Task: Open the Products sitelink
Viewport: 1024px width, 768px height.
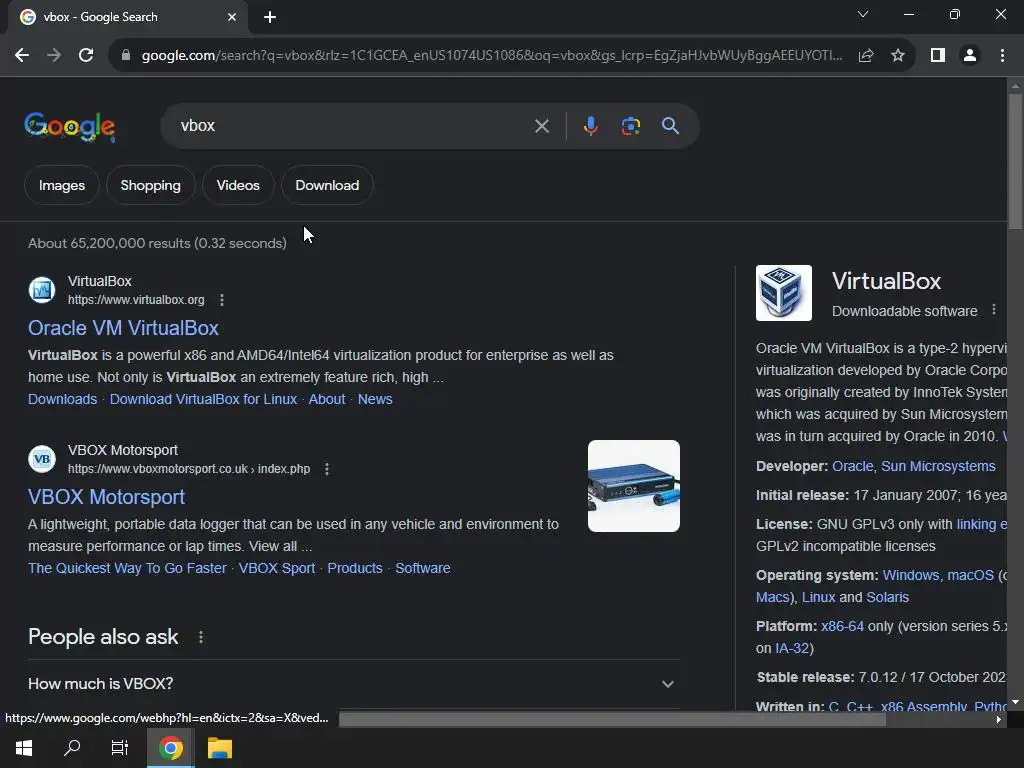Action: (x=355, y=568)
